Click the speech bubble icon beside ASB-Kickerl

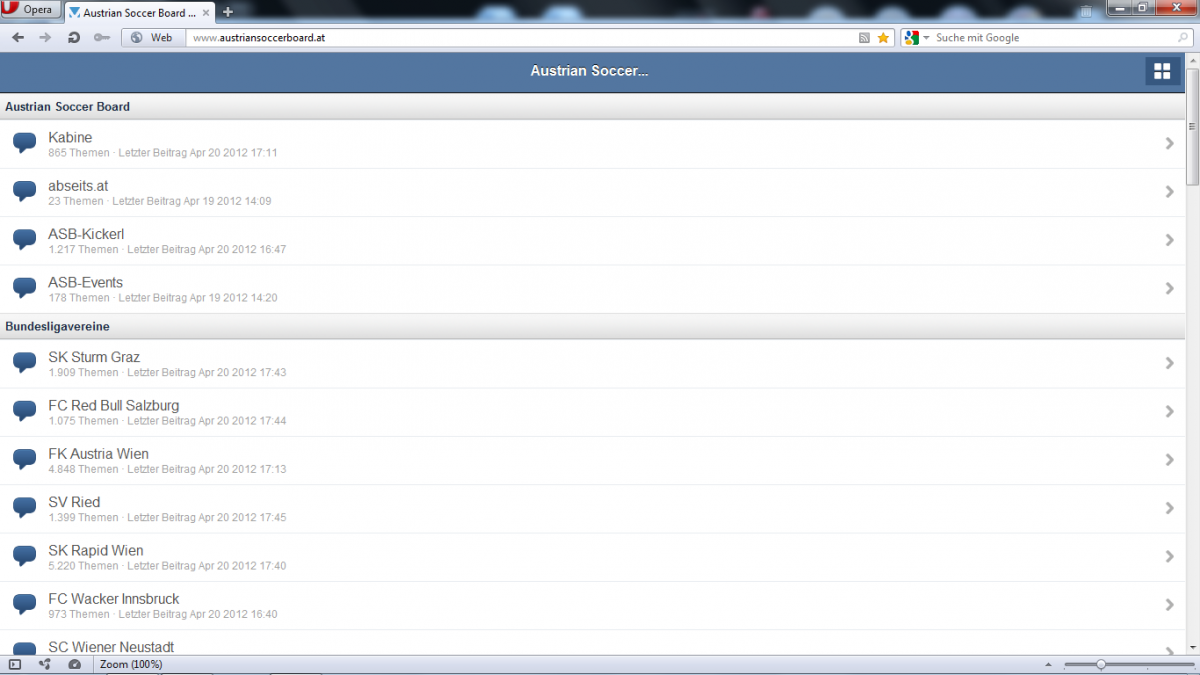point(25,240)
